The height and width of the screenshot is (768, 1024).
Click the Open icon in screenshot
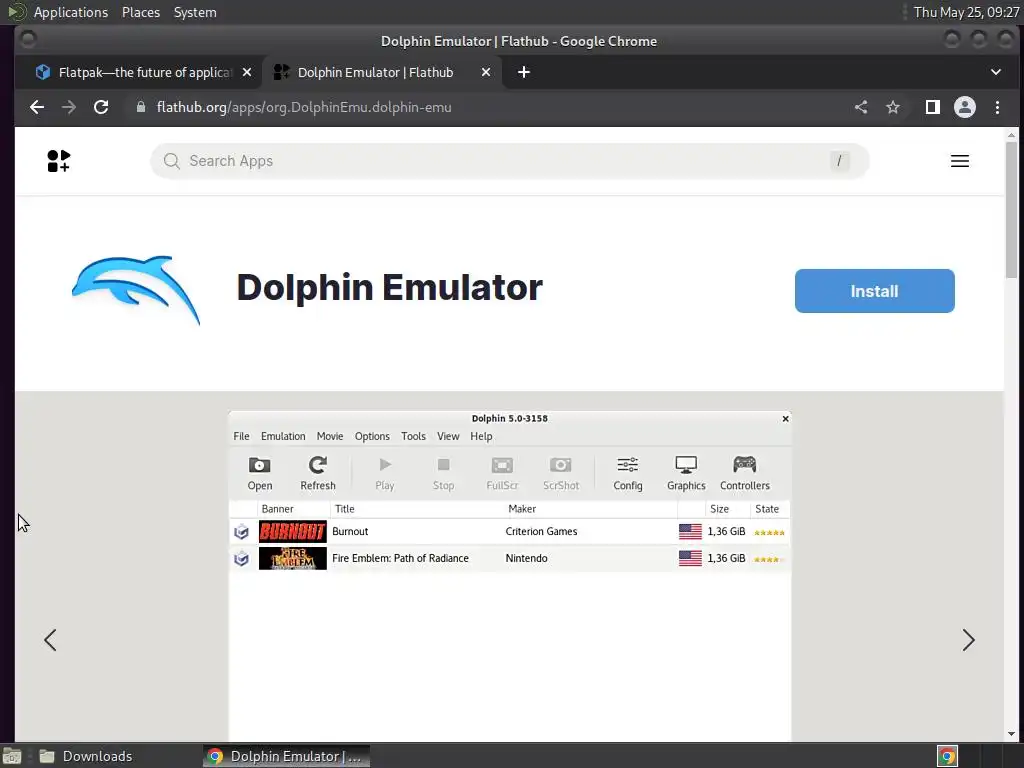click(x=259, y=465)
